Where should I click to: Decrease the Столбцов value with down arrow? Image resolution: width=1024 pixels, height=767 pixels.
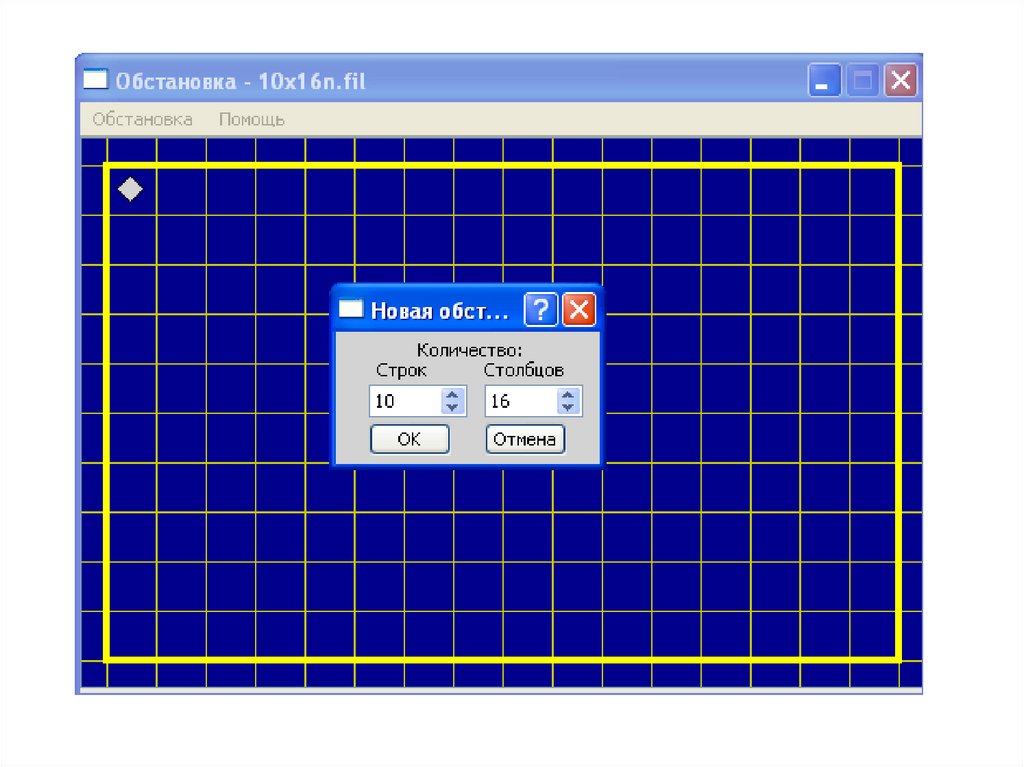(568, 408)
